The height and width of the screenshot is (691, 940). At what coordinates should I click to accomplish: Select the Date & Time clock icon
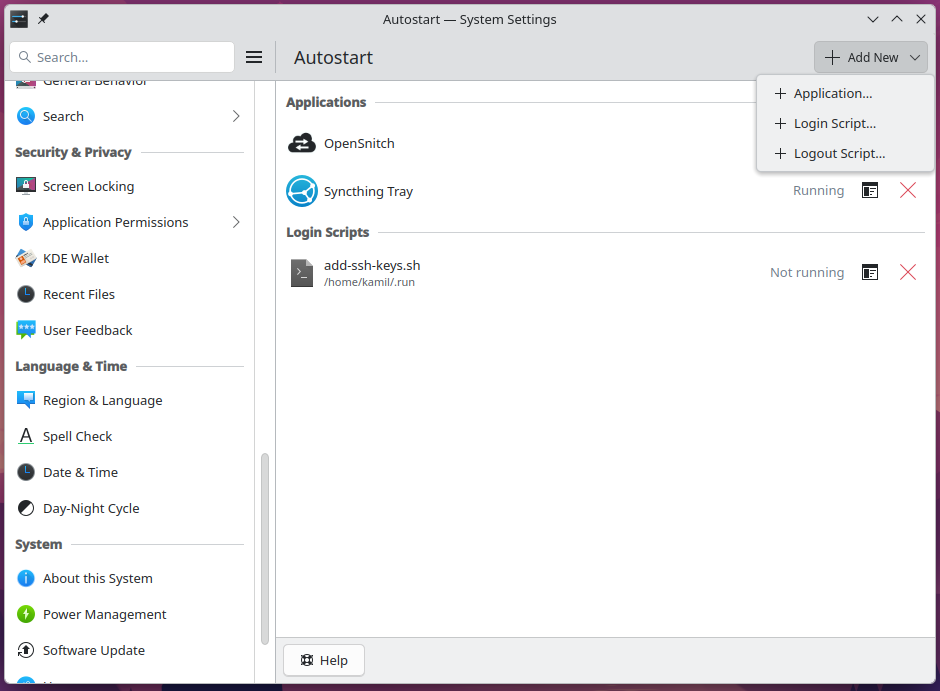click(25, 472)
